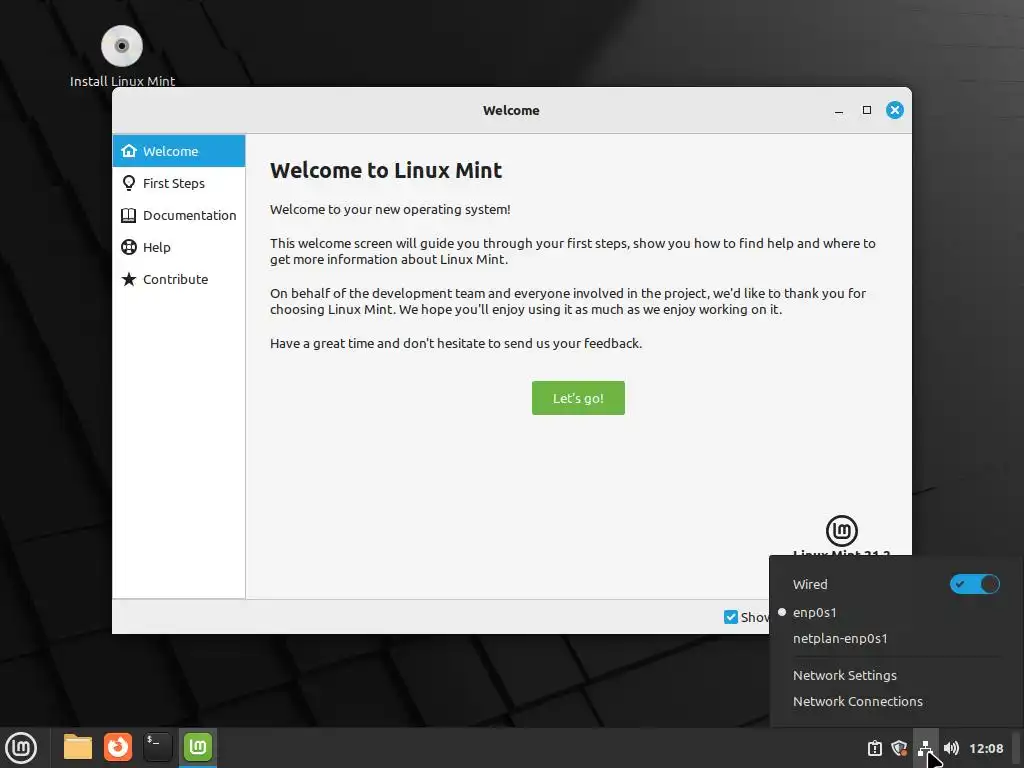
Task: Click the Welcome title bar text
Action: coord(511,110)
